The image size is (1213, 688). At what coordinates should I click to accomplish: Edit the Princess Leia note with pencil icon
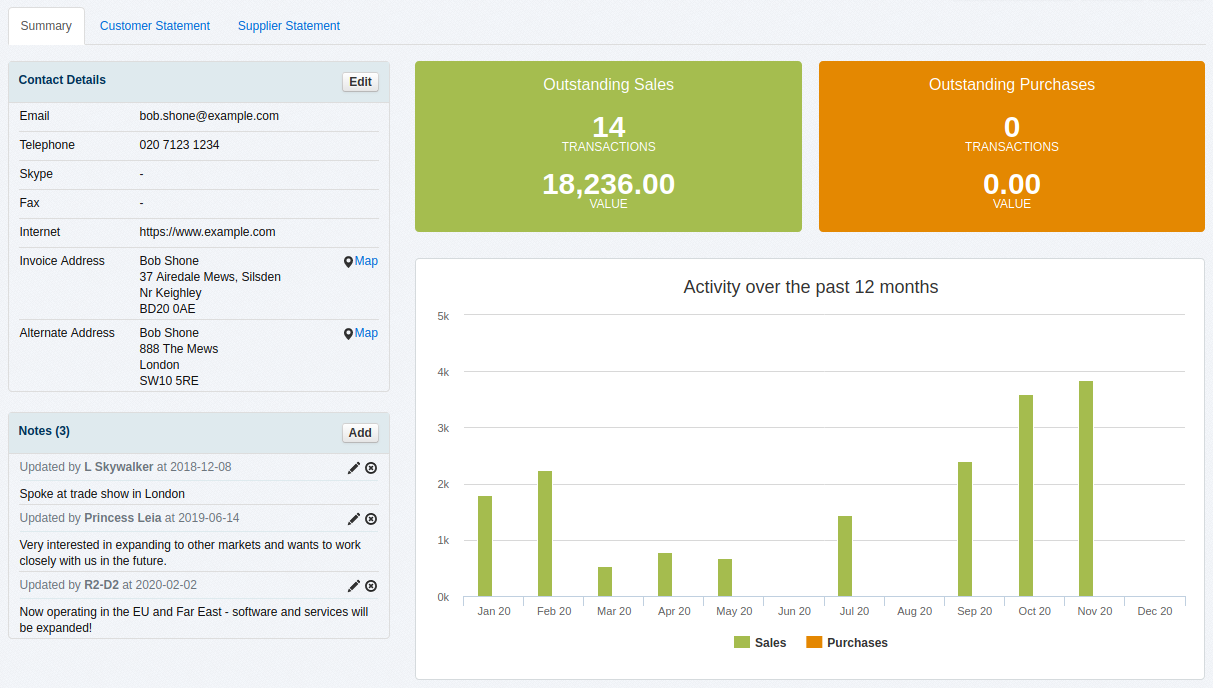(353, 519)
